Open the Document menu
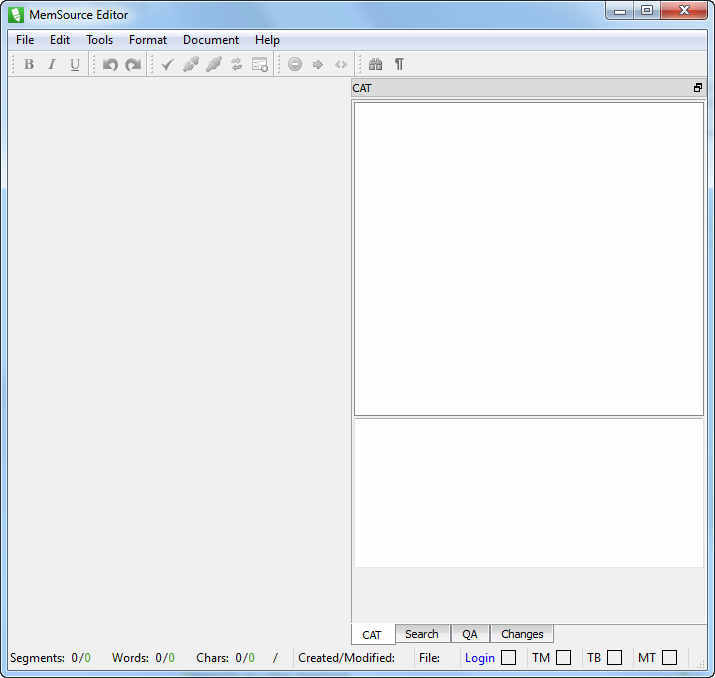 pos(211,40)
